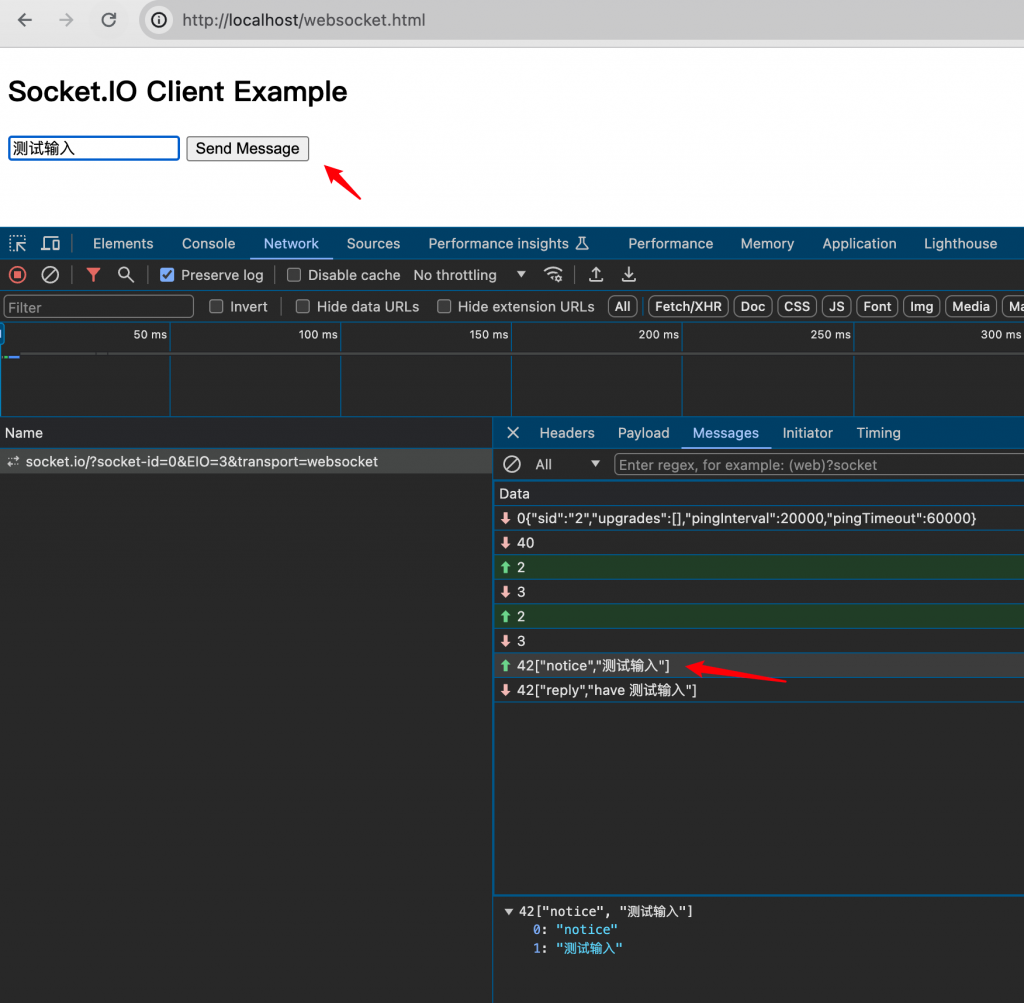Select the Fetch/XHR filter button
1024x1003 pixels.
pos(688,307)
